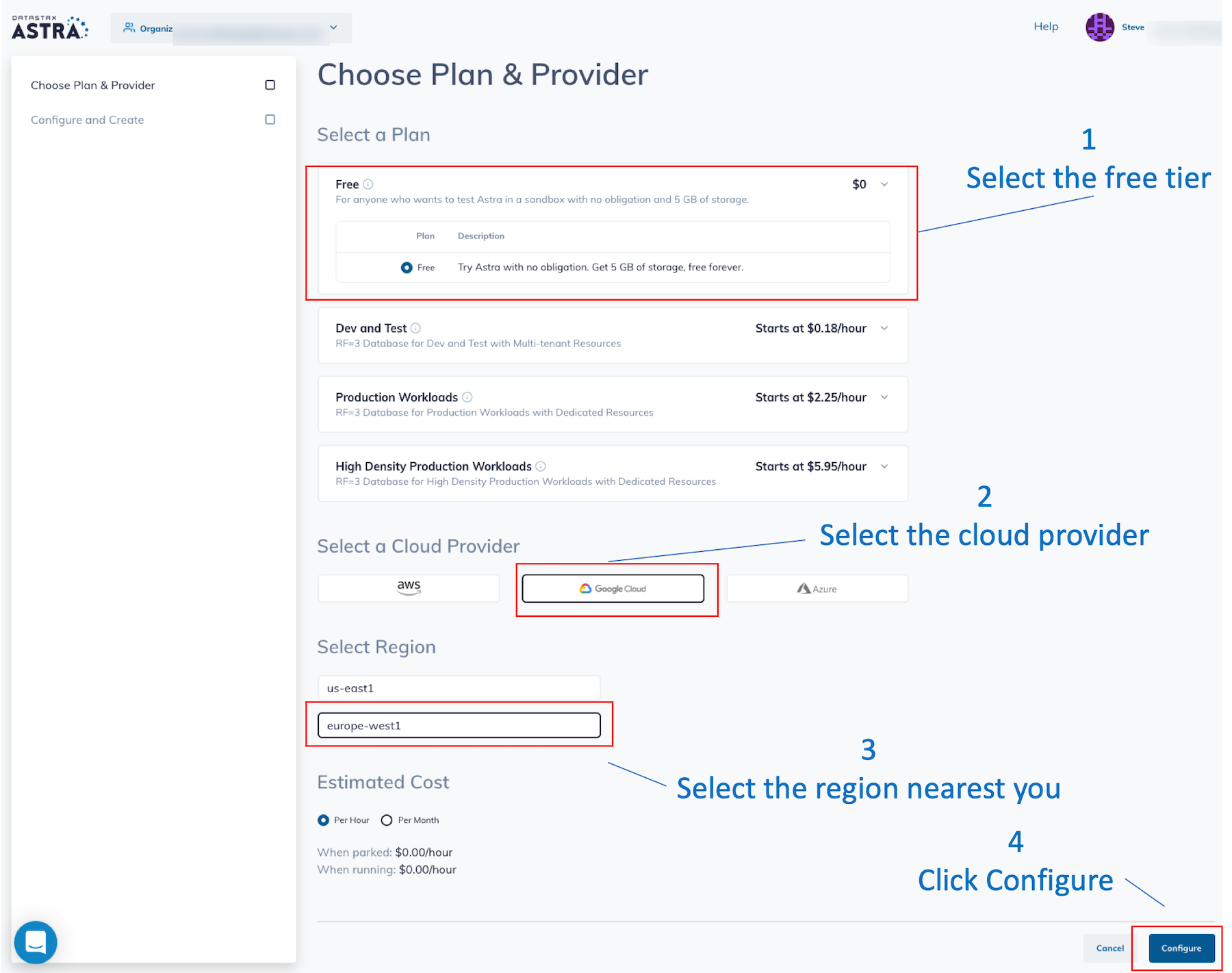Screen dimensions: 1232x973
Task: Click Steve's purple avatar icon
Action: click(x=1100, y=27)
